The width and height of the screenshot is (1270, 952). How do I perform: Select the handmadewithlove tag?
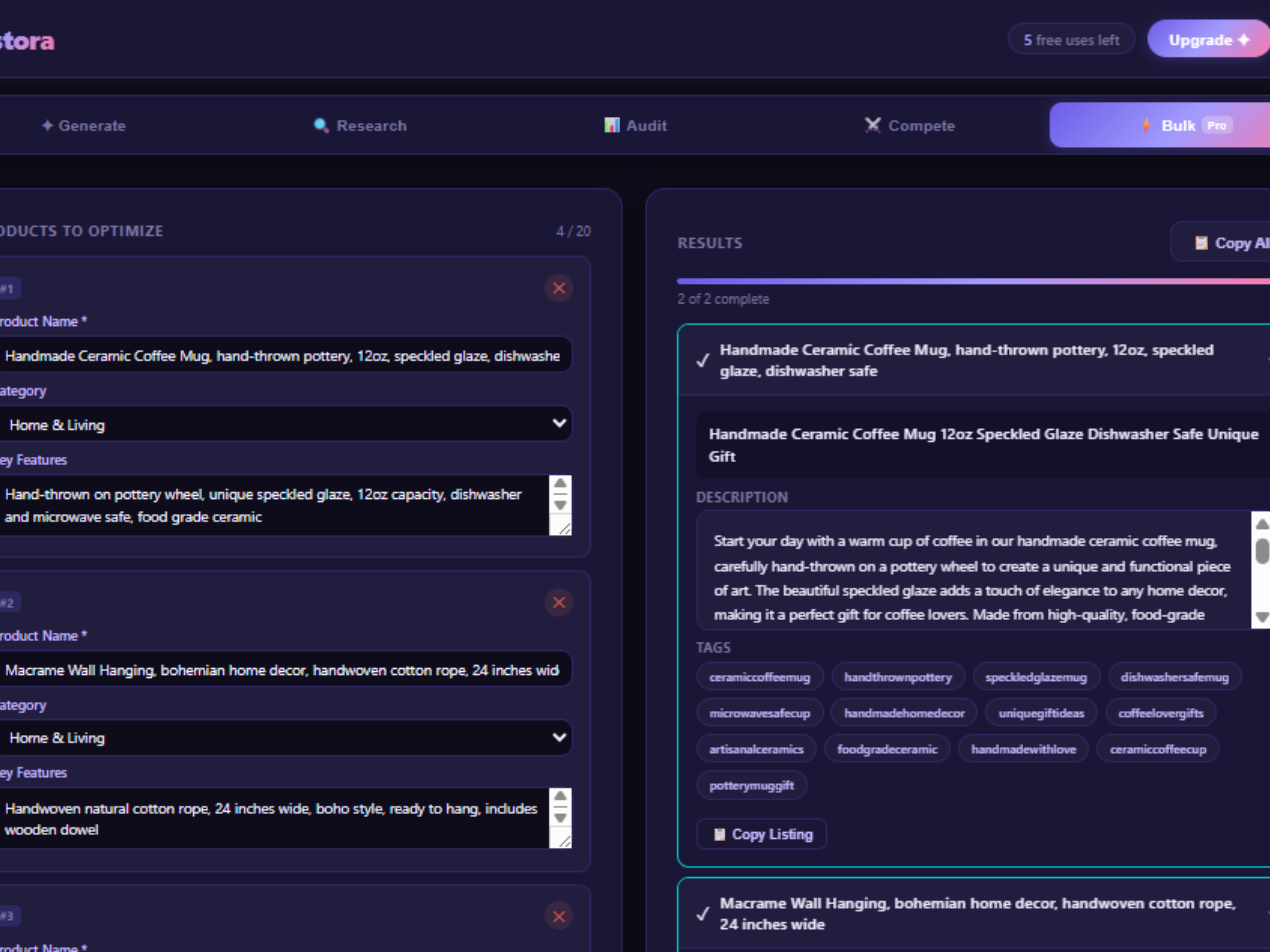pyautogui.click(x=1023, y=749)
